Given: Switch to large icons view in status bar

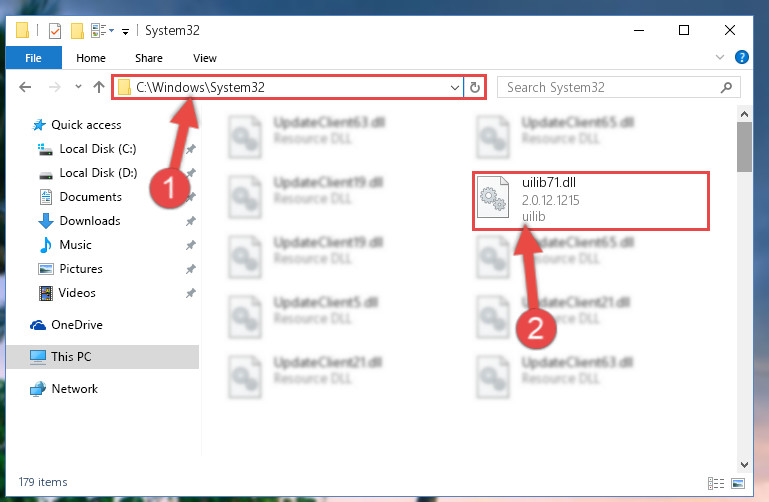Looking at the screenshot, I should click(x=738, y=483).
